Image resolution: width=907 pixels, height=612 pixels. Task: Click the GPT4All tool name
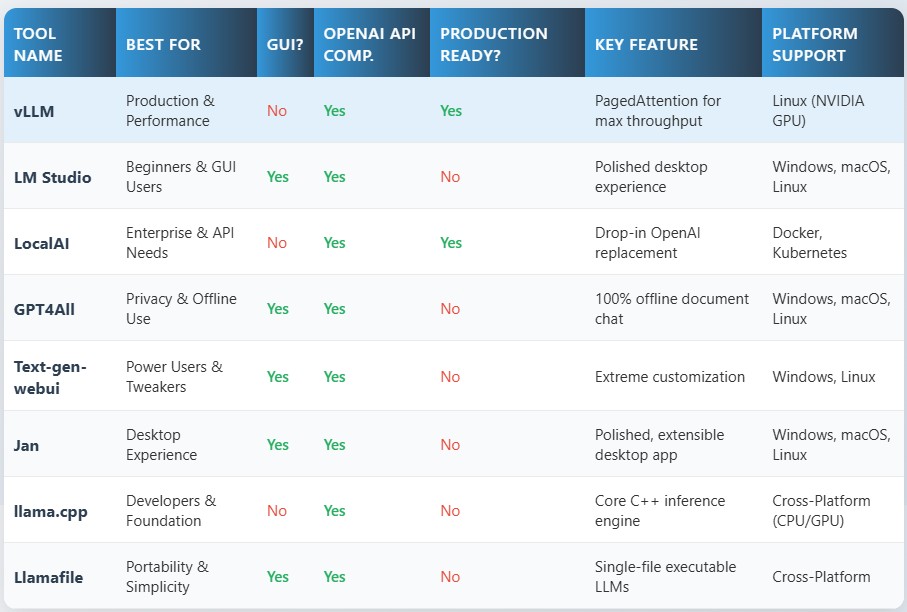pyautogui.click(x=44, y=309)
